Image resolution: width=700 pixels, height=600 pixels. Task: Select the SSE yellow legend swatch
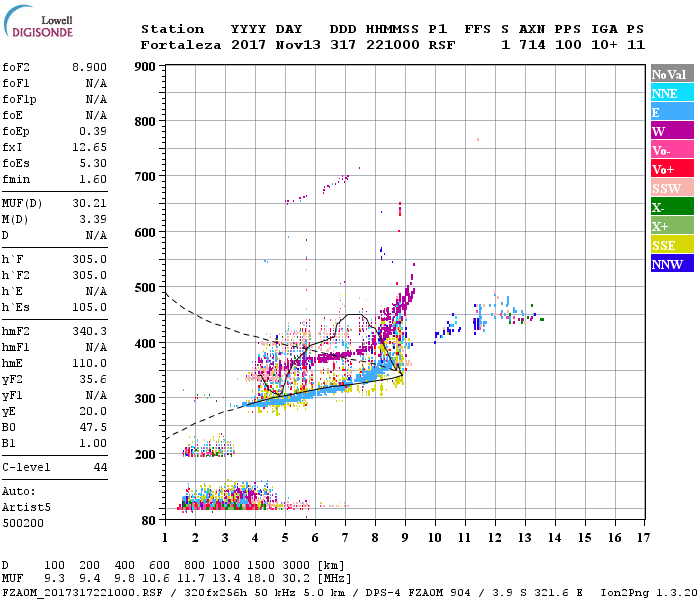point(672,245)
